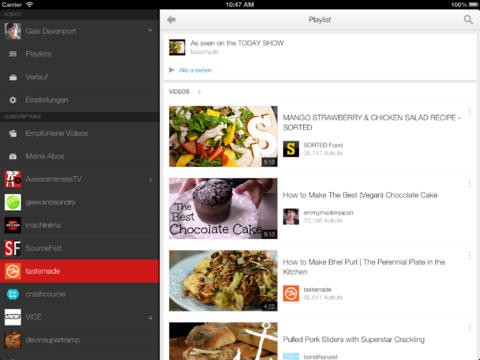Click the Alle ansehen play-all link
The height and width of the screenshot is (360, 480).
tap(195, 70)
